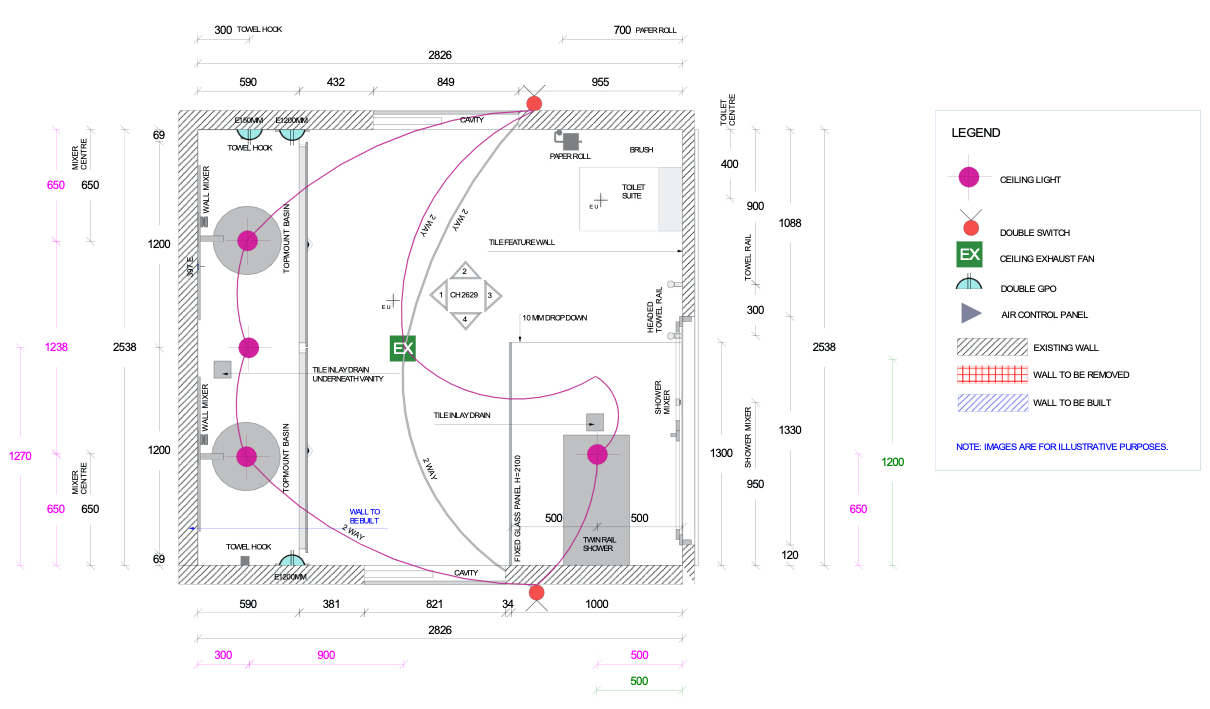
Task: Click the toilet suite outline
Action: (x=631, y=200)
